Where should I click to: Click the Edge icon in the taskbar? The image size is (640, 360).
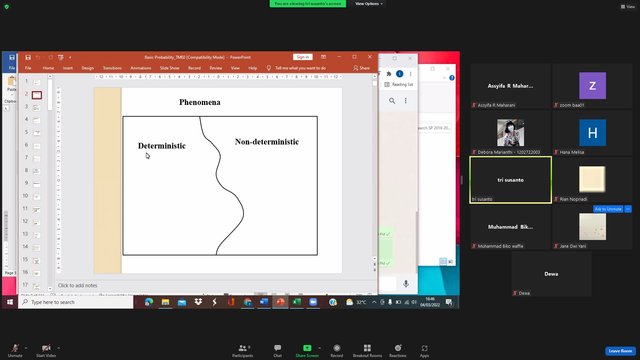click(x=149, y=302)
